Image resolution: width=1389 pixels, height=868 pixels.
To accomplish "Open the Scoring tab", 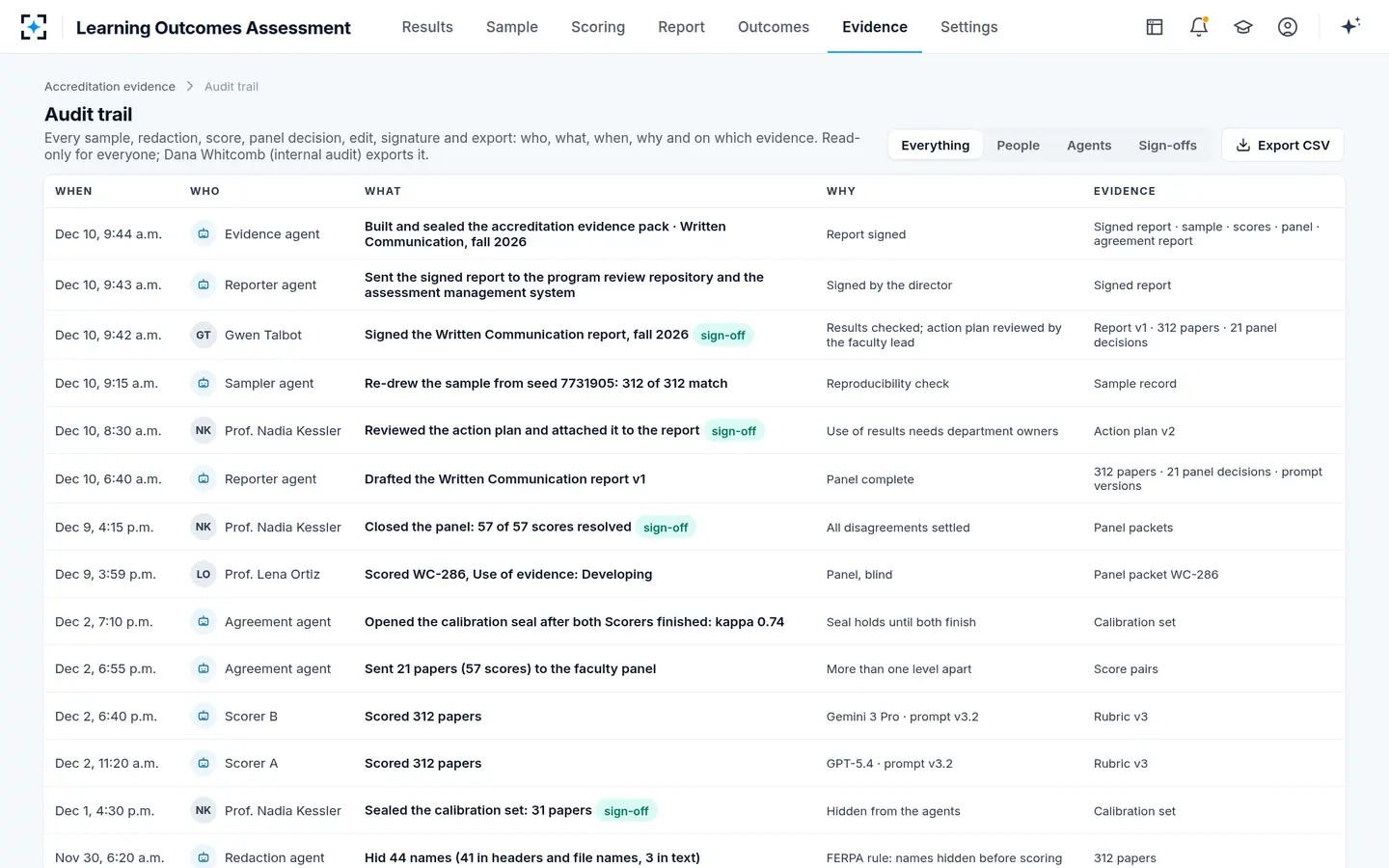I will coord(598,27).
